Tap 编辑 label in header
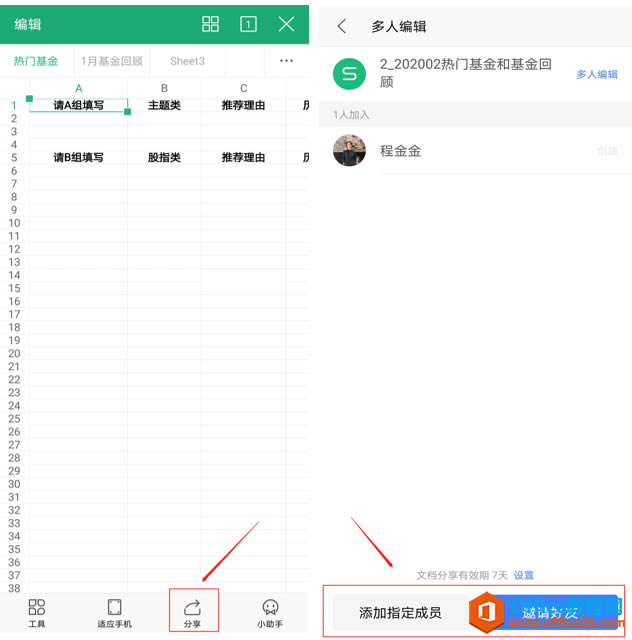Image resolution: width=632 pixels, height=640 pixels. [x=28, y=24]
